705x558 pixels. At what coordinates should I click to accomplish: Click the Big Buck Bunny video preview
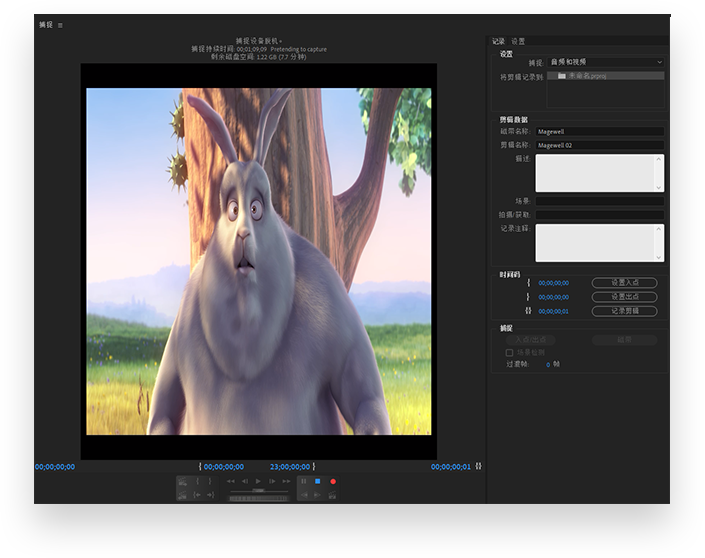coord(259,261)
